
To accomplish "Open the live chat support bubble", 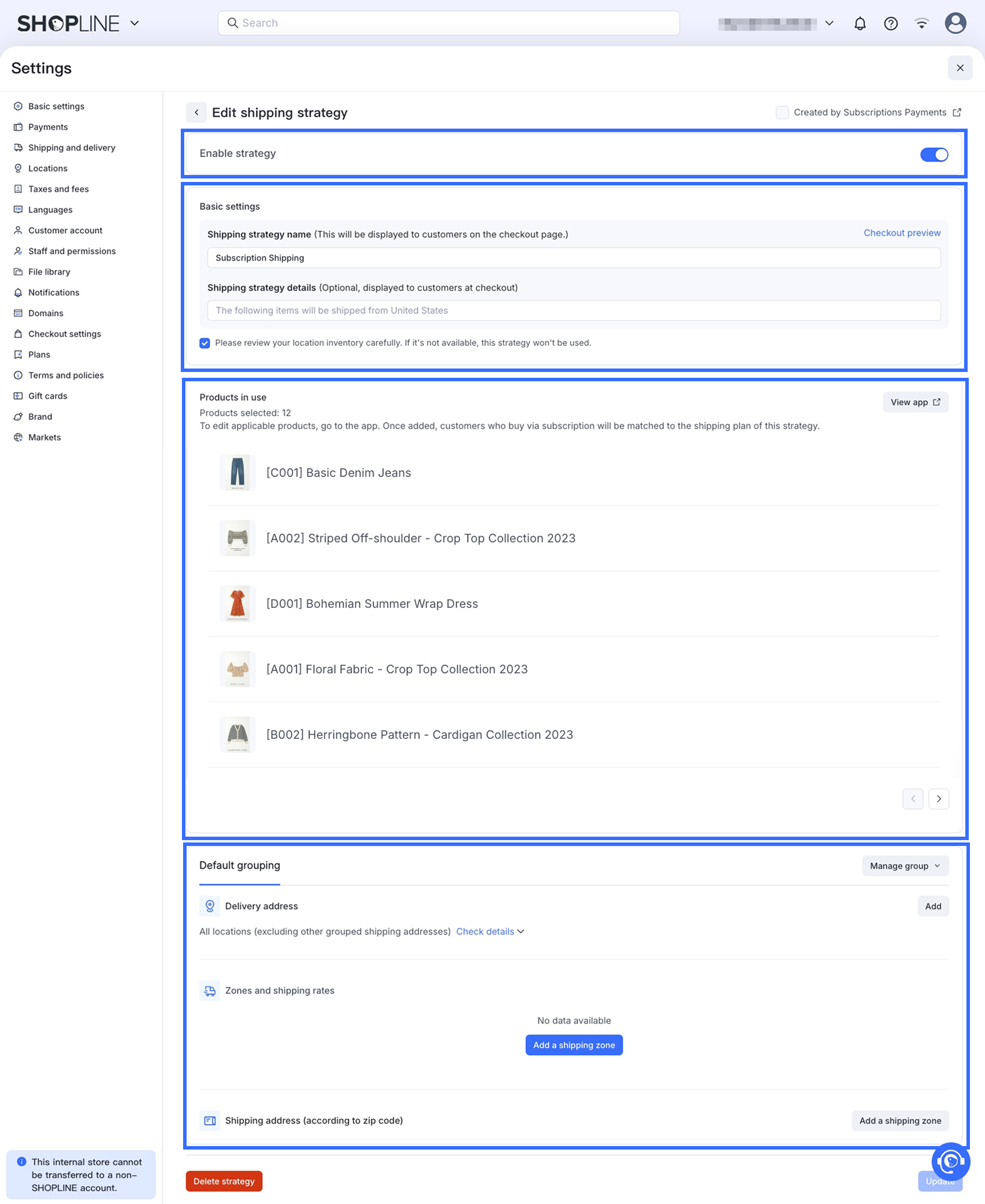I will (x=950, y=1161).
